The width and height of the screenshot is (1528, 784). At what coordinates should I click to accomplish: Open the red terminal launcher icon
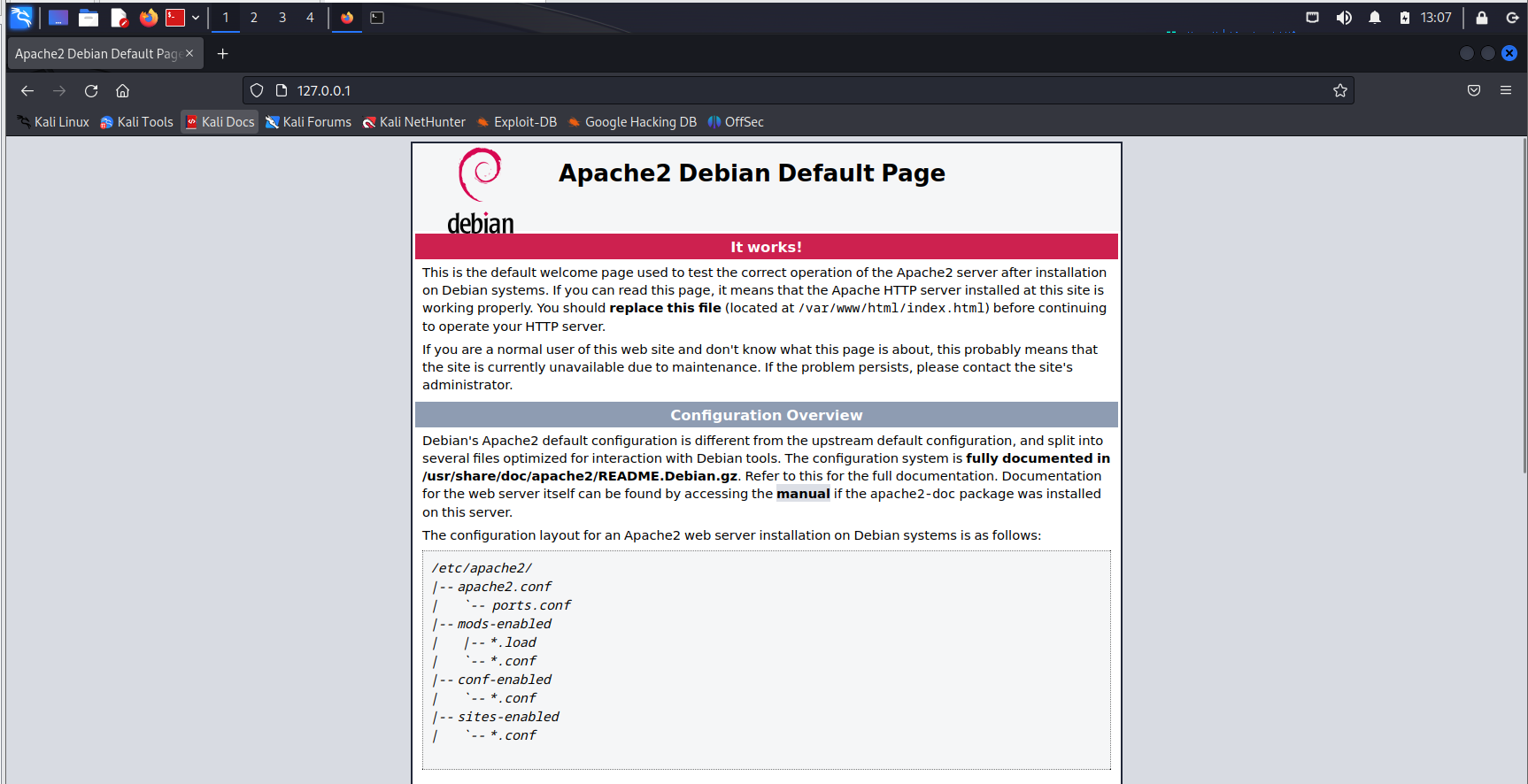pos(175,18)
